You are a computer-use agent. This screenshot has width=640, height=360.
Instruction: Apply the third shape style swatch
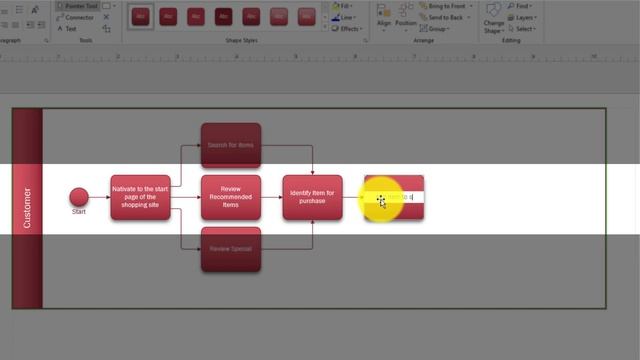pyautogui.click(x=196, y=17)
